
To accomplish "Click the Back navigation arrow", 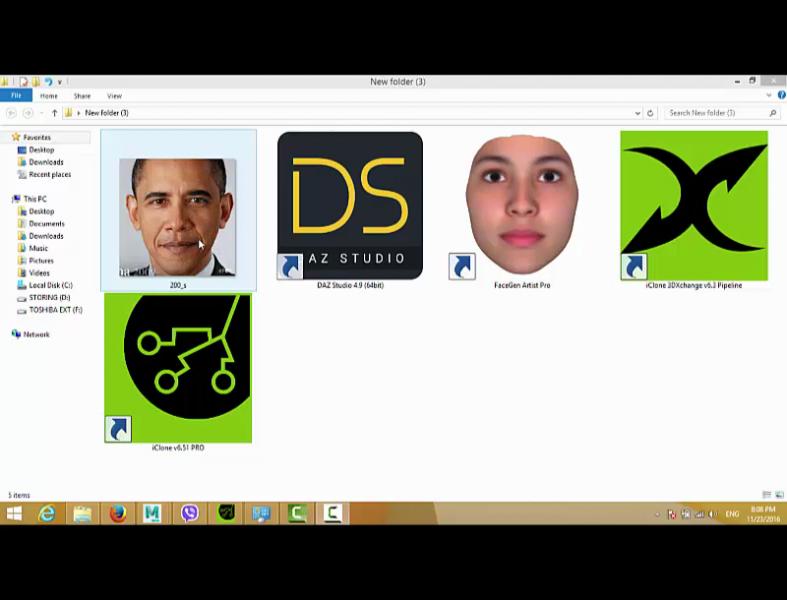I will pyautogui.click(x=12, y=113).
